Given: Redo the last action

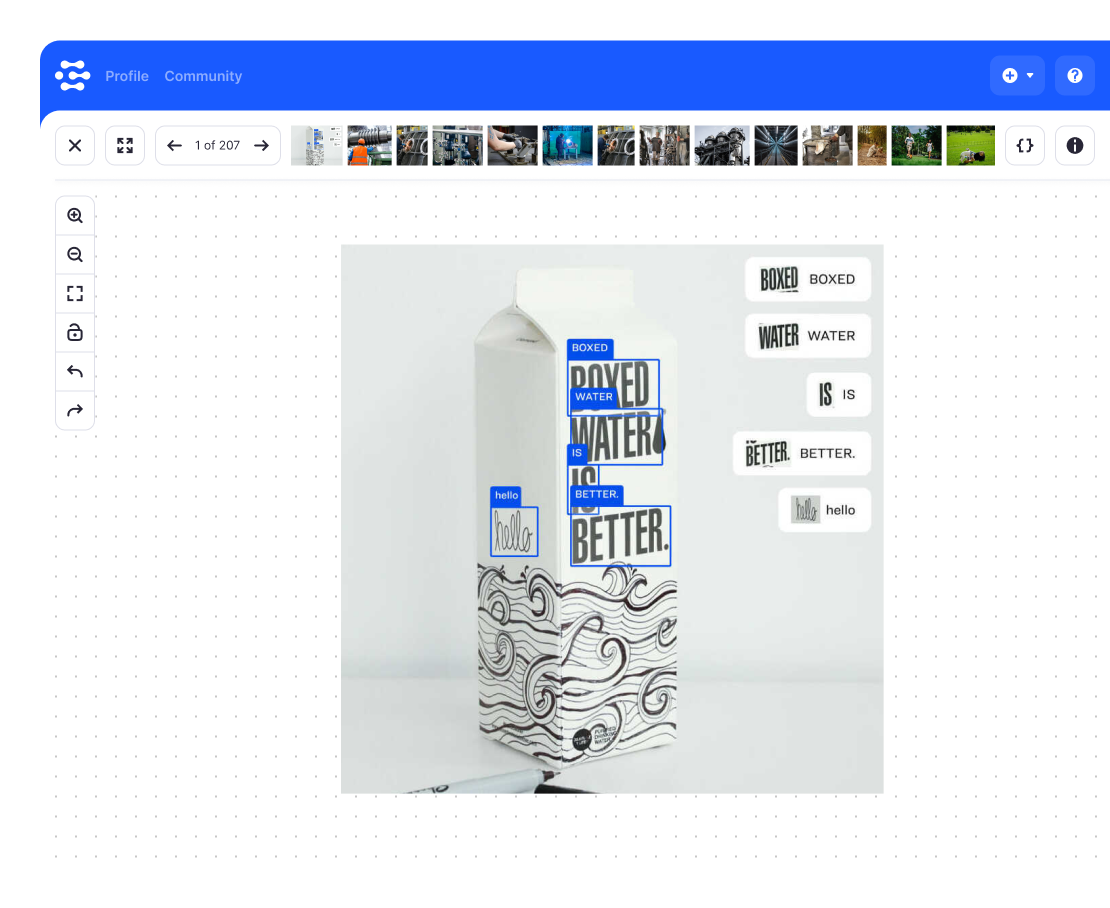Looking at the screenshot, I should point(75,410).
